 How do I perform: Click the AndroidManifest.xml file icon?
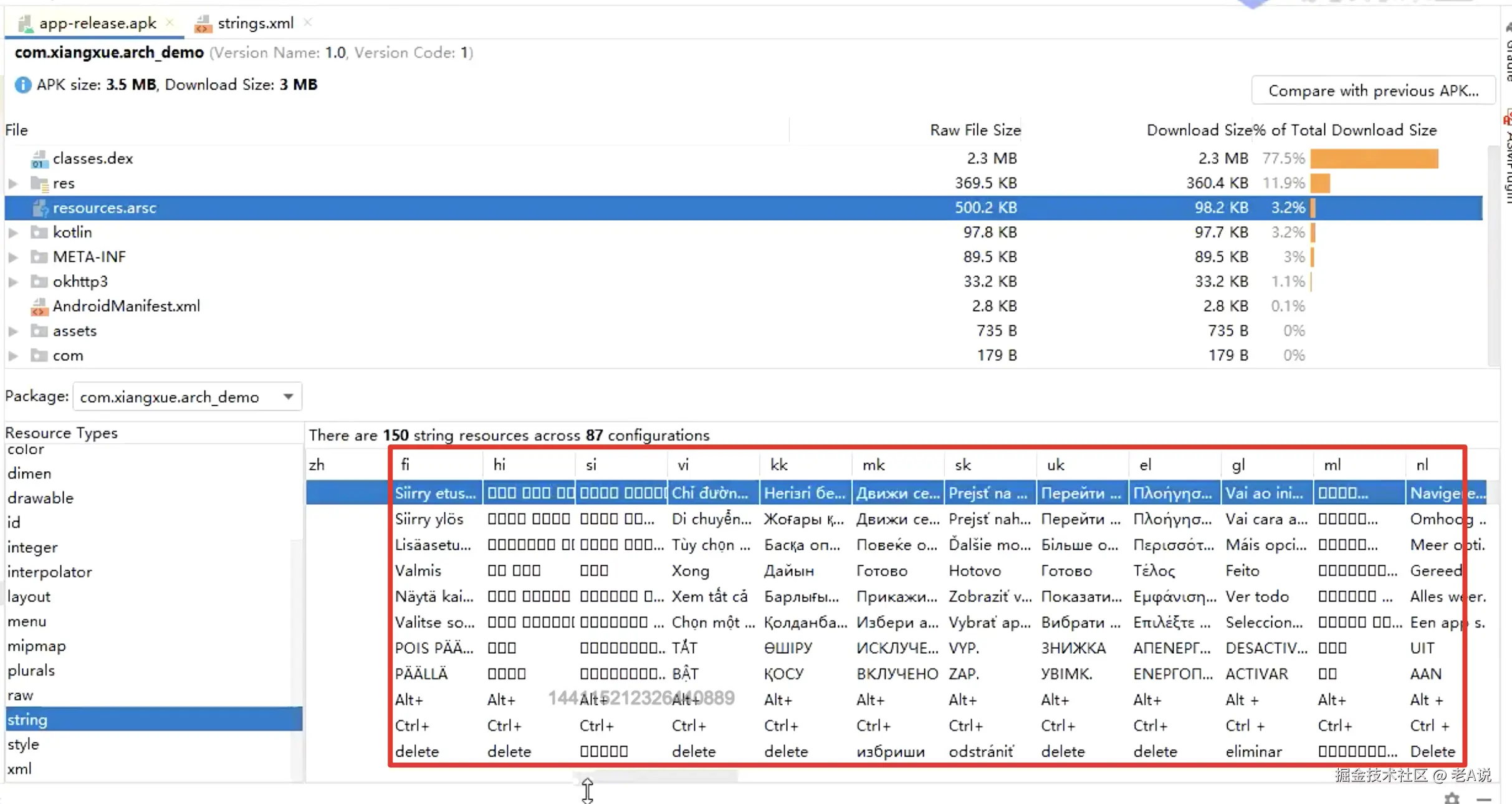point(39,307)
